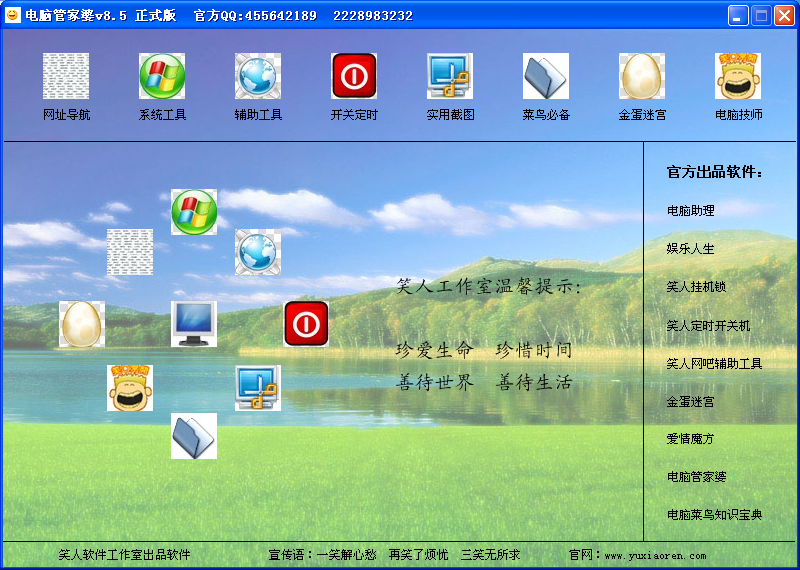
Task: Click the 电脑技师 laughing face toolbar icon
Action: [738, 77]
